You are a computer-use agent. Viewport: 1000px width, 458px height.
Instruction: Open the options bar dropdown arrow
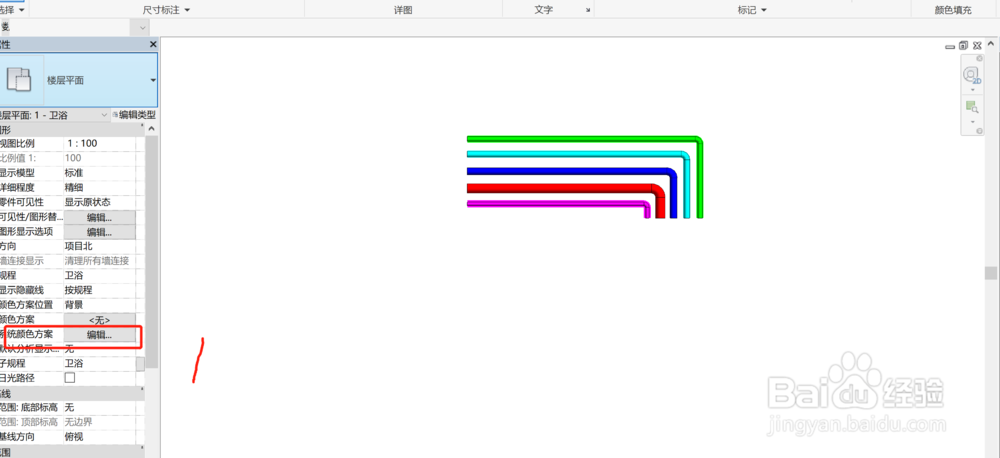[x=142, y=27]
